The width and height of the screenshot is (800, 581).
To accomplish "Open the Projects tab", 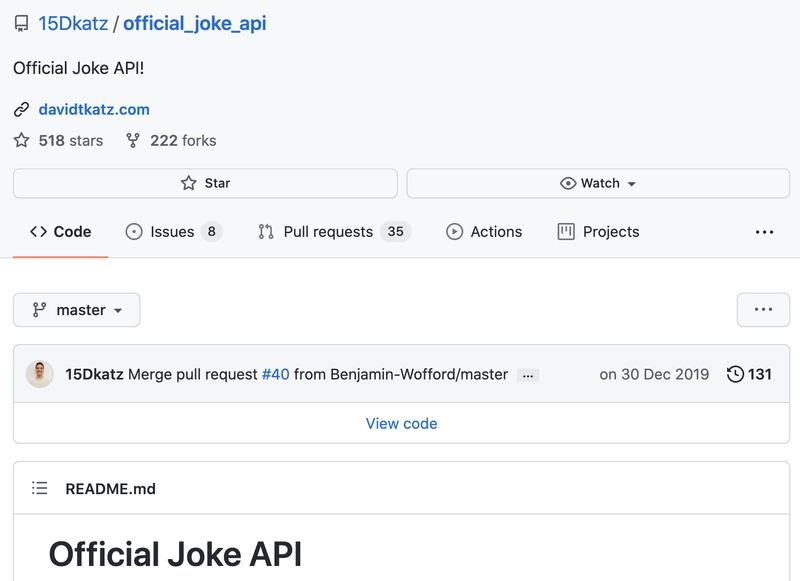I will (598, 232).
